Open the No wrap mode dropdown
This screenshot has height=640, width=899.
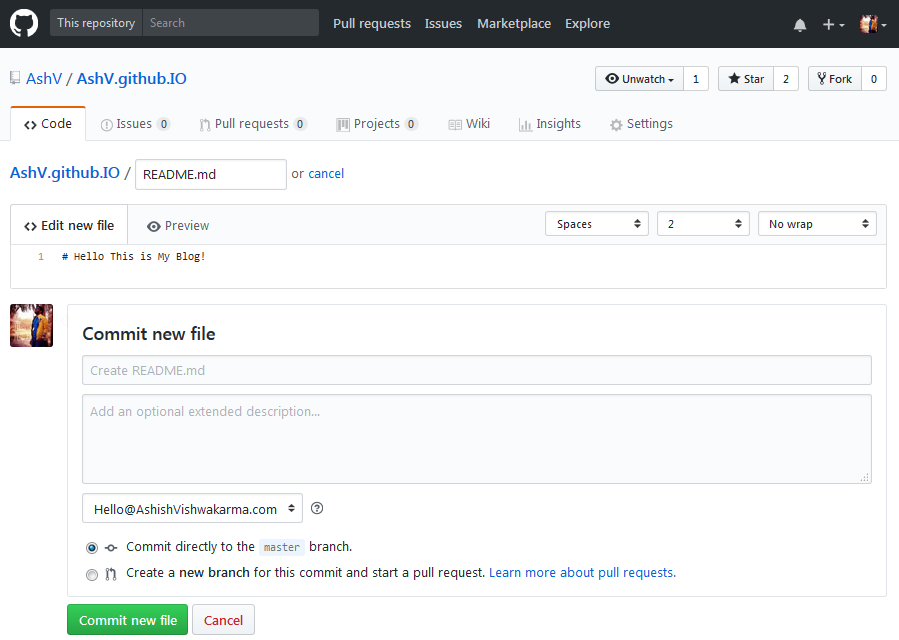click(x=817, y=224)
